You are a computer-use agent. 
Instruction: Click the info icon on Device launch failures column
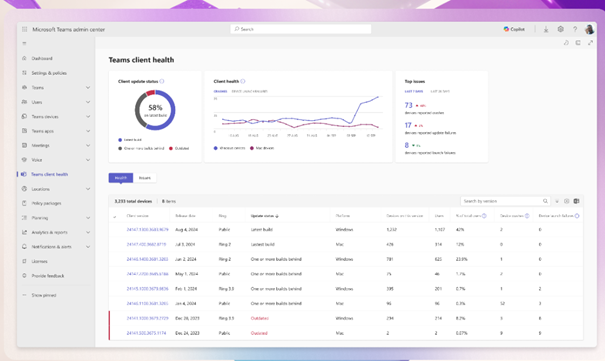[x=577, y=216]
